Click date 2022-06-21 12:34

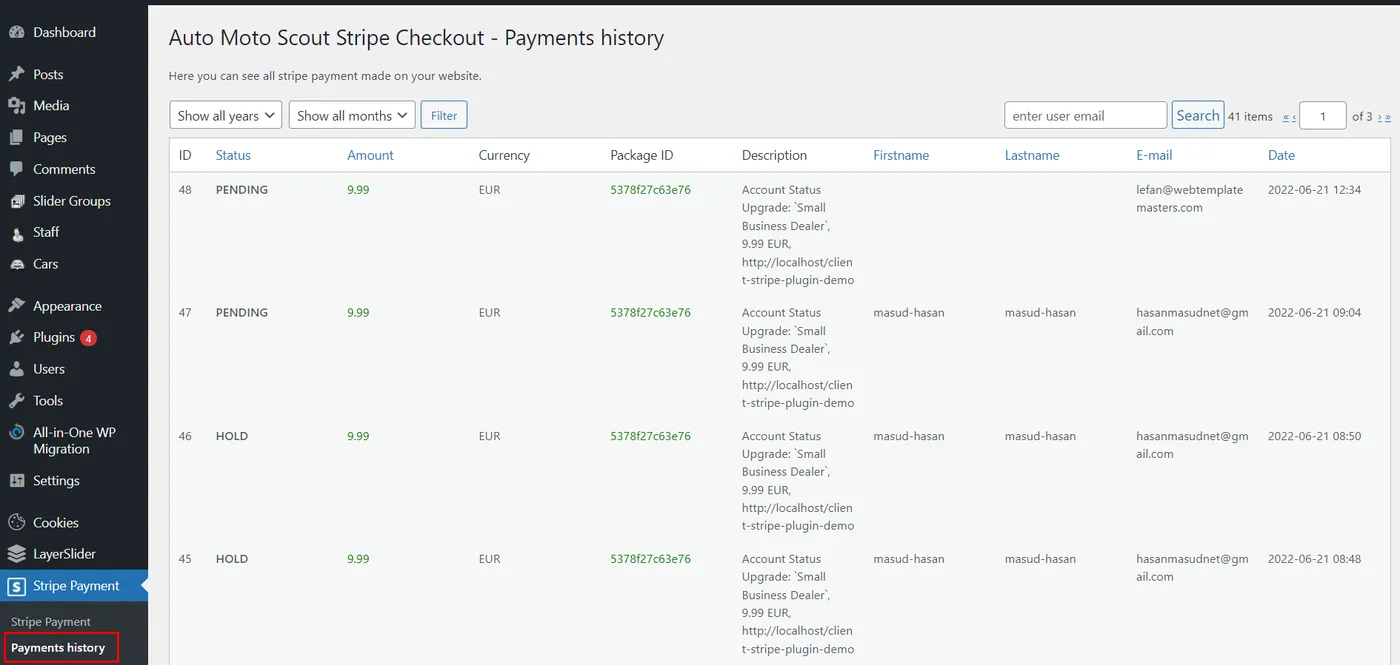pos(1314,190)
